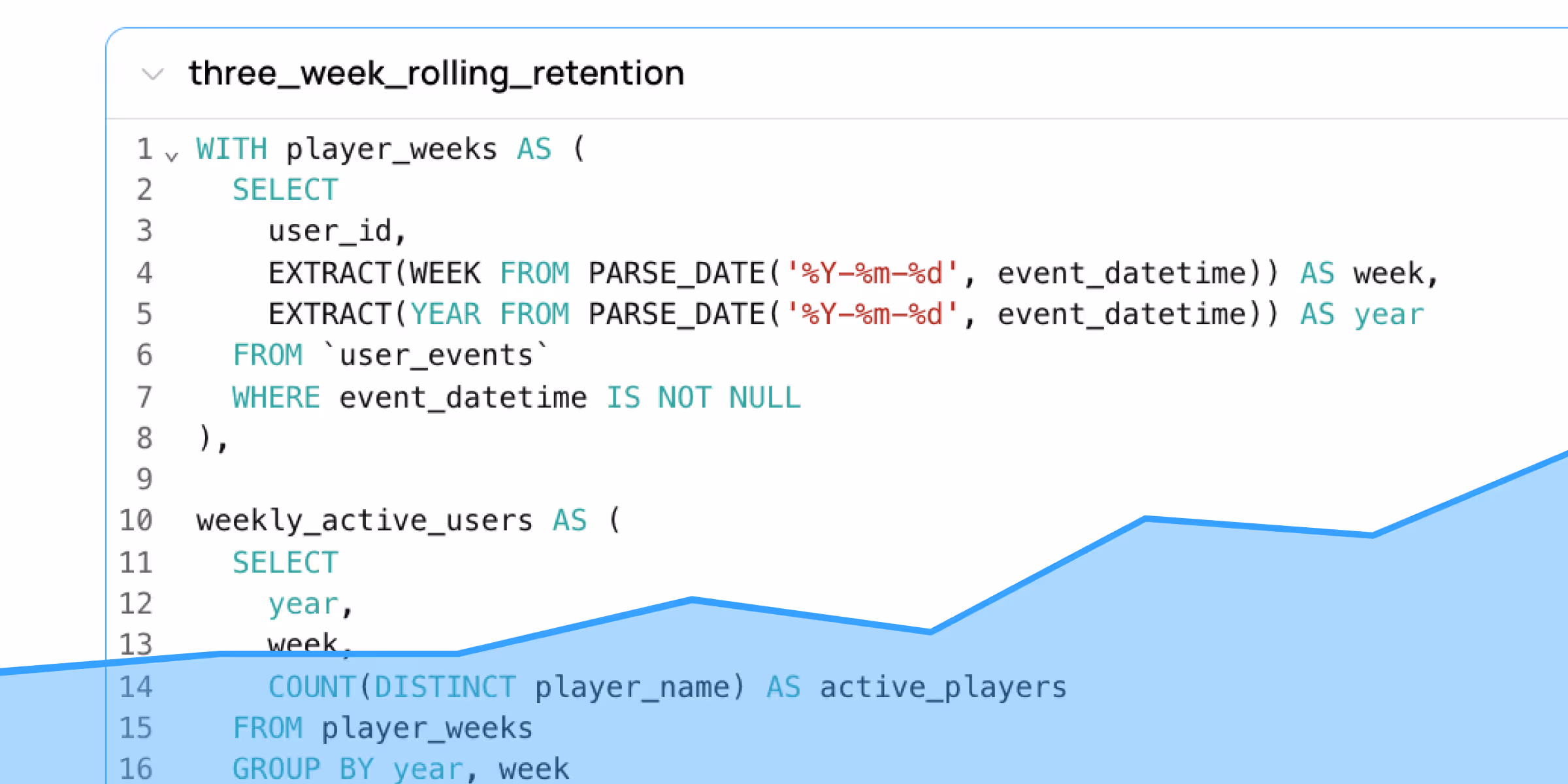Click active_players alias on line 14
Image resolution: width=1568 pixels, height=784 pixels.
[943, 687]
